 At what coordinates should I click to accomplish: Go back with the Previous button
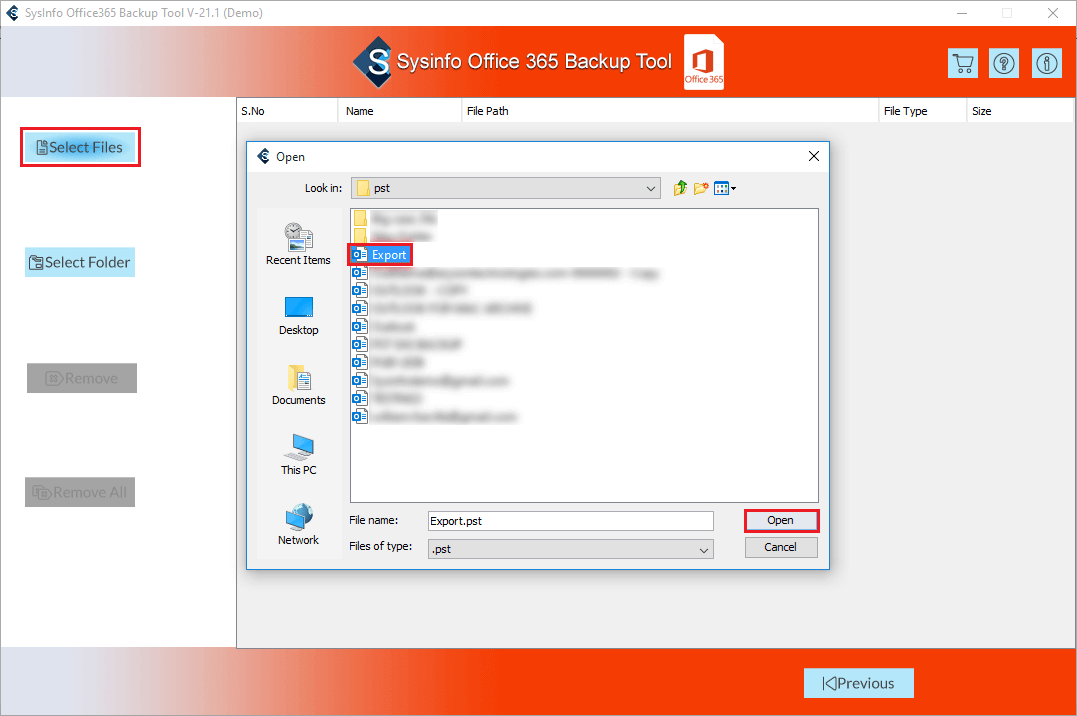[859, 683]
